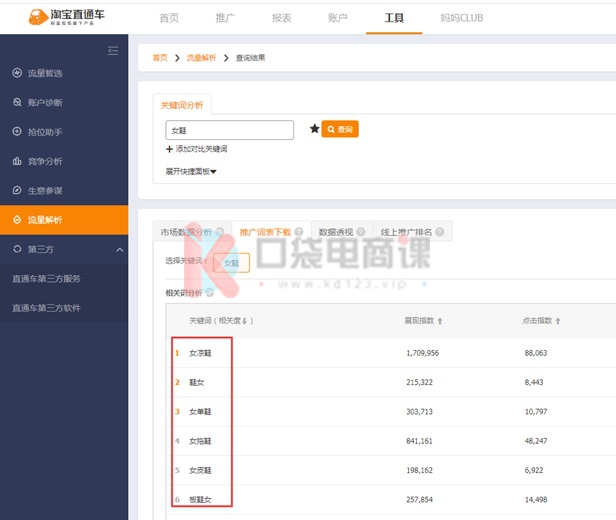
Task: Click keyword 鞋女 in row 2
Action: click(x=197, y=382)
